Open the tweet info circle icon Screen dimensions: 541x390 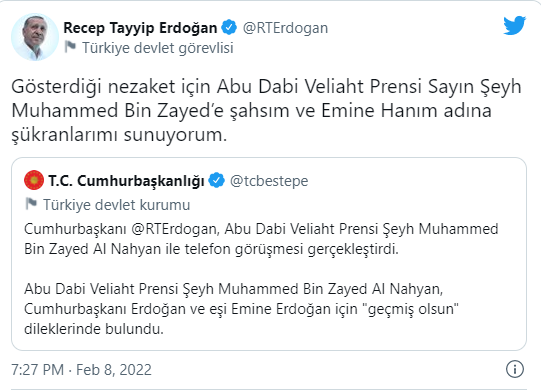(x=515, y=369)
